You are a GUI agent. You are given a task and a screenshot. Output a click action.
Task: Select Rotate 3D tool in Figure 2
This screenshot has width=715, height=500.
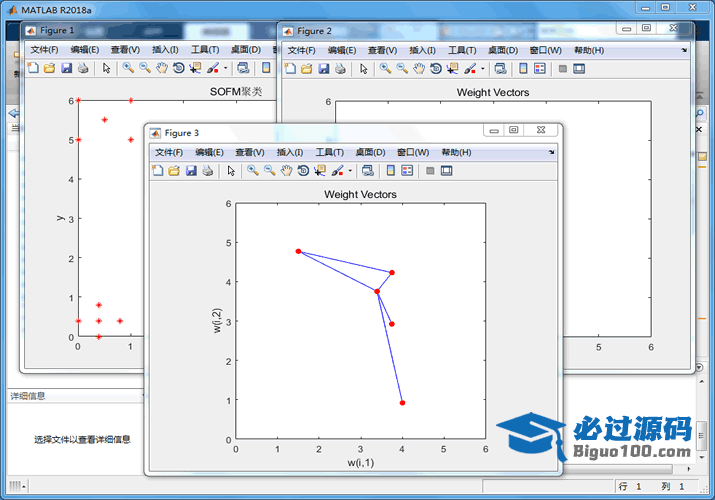click(x=436, y=69)
